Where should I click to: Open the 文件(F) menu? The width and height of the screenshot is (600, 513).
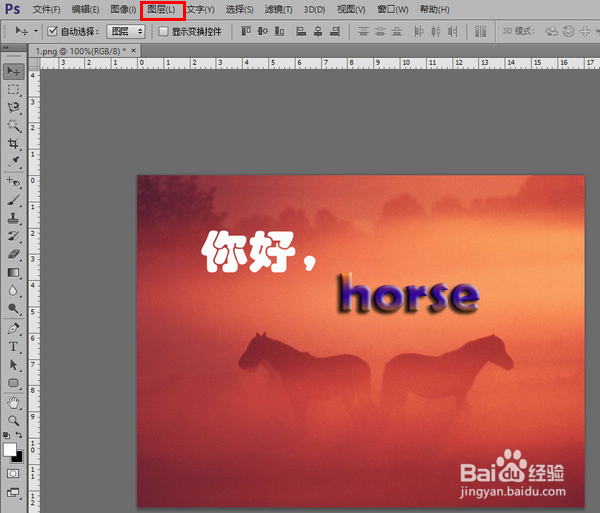(46, 10)
